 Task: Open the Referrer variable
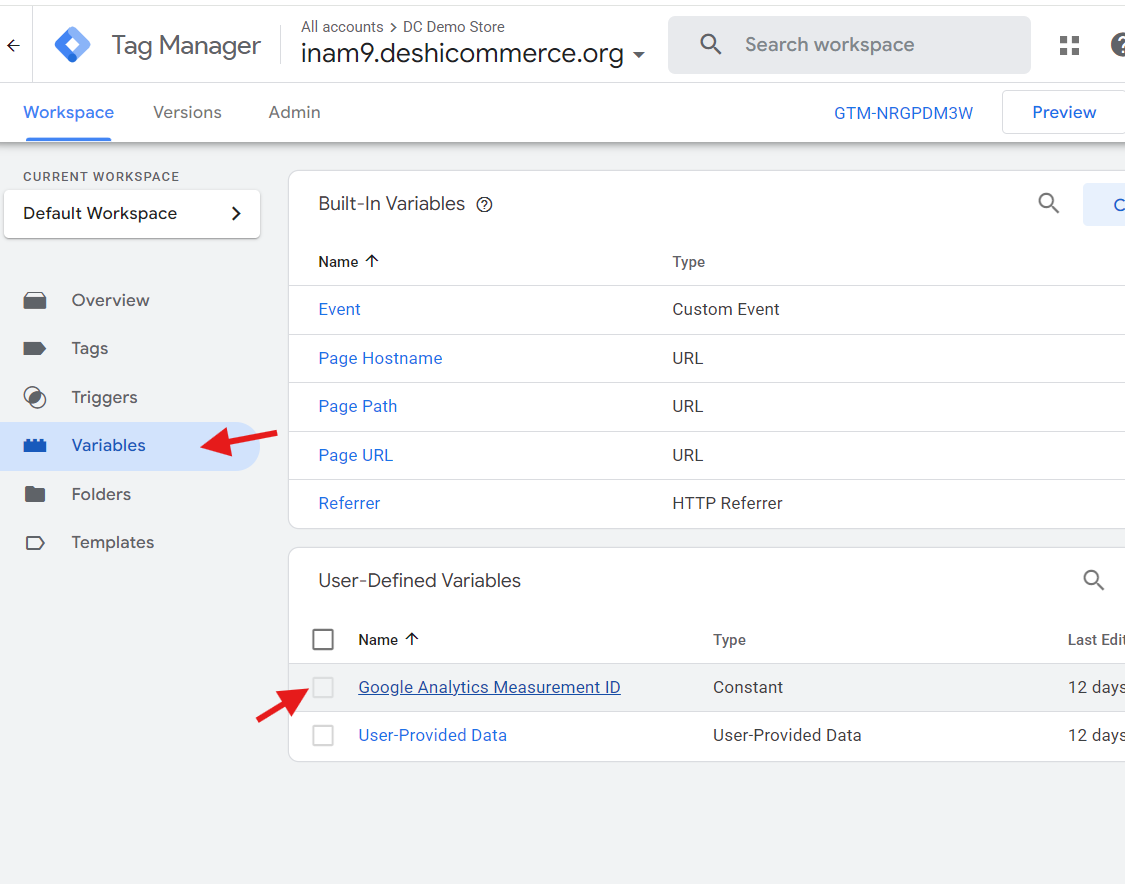coord(349,503)
